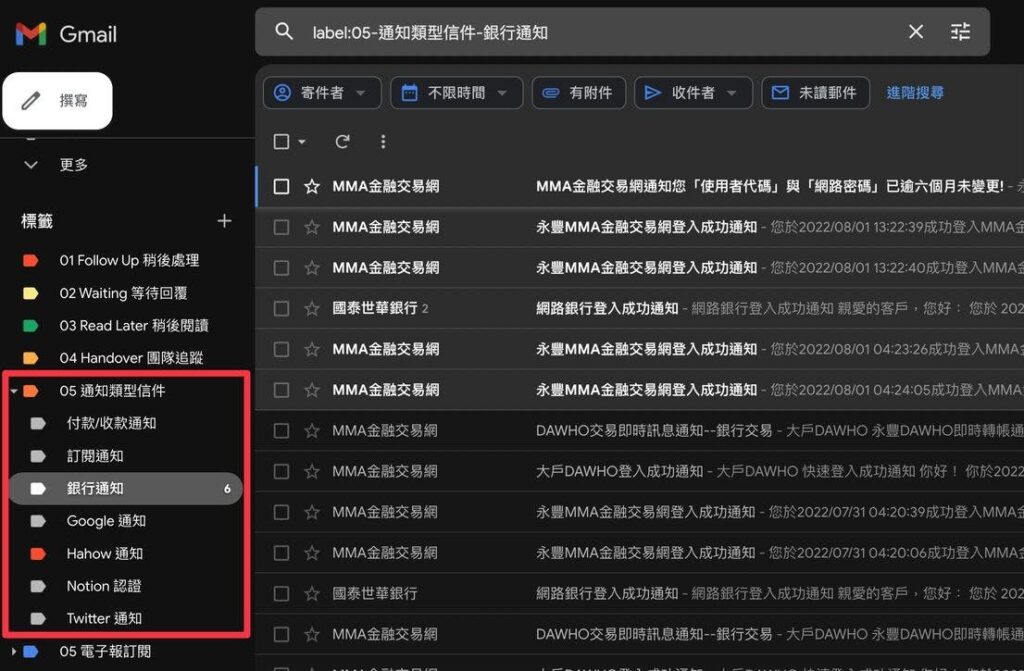
Task: Star the 13:22:39 登入成功通知 email
Action: tap(312, 227)
